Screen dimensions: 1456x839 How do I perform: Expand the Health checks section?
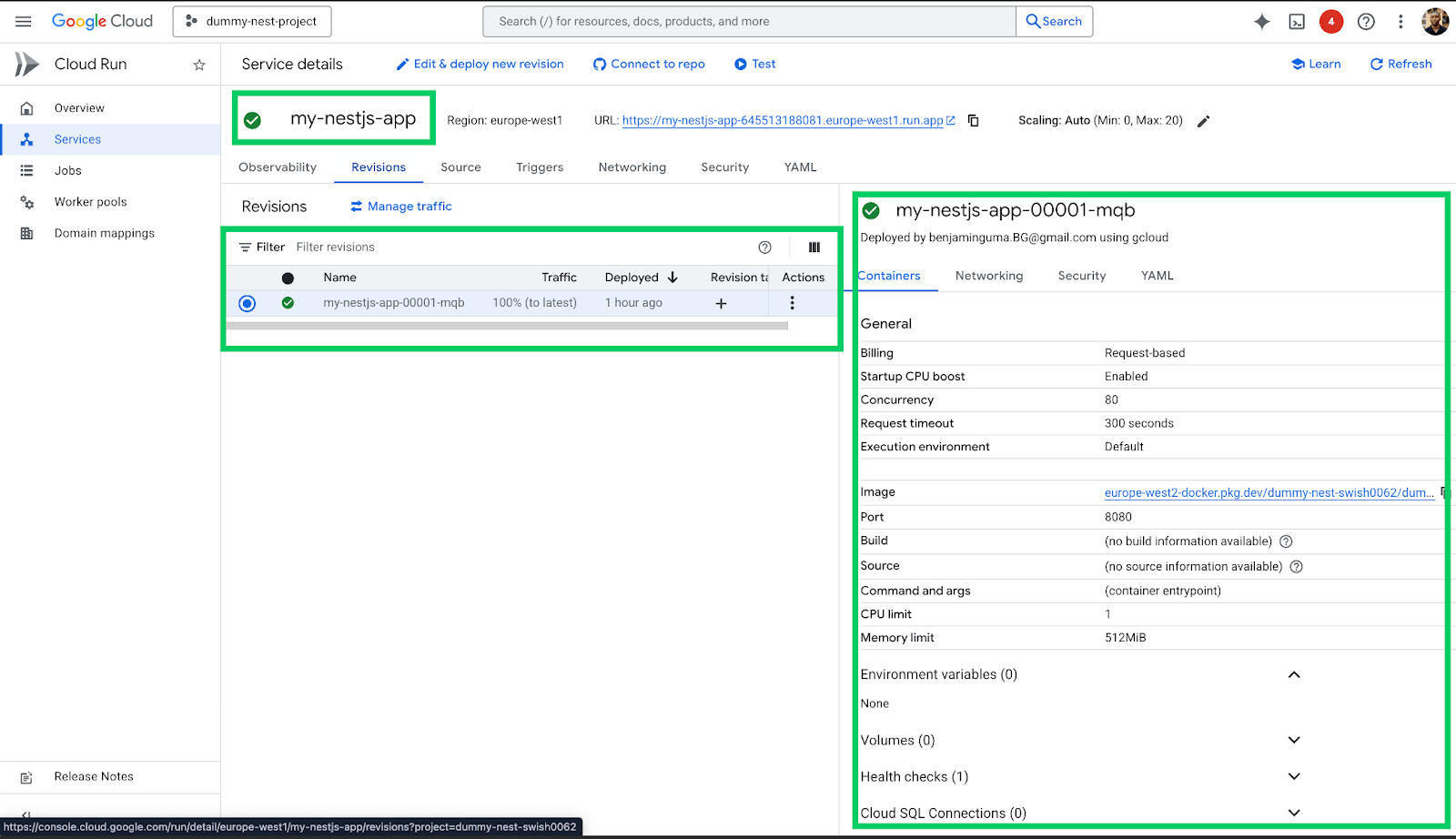(1294, 776)
